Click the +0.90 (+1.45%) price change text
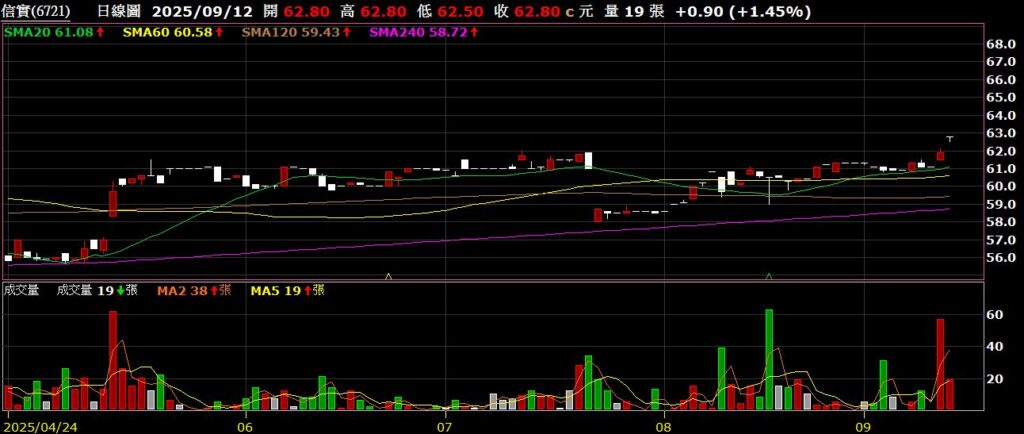This screenshot has width=1024, height=434. coord(743,11)
